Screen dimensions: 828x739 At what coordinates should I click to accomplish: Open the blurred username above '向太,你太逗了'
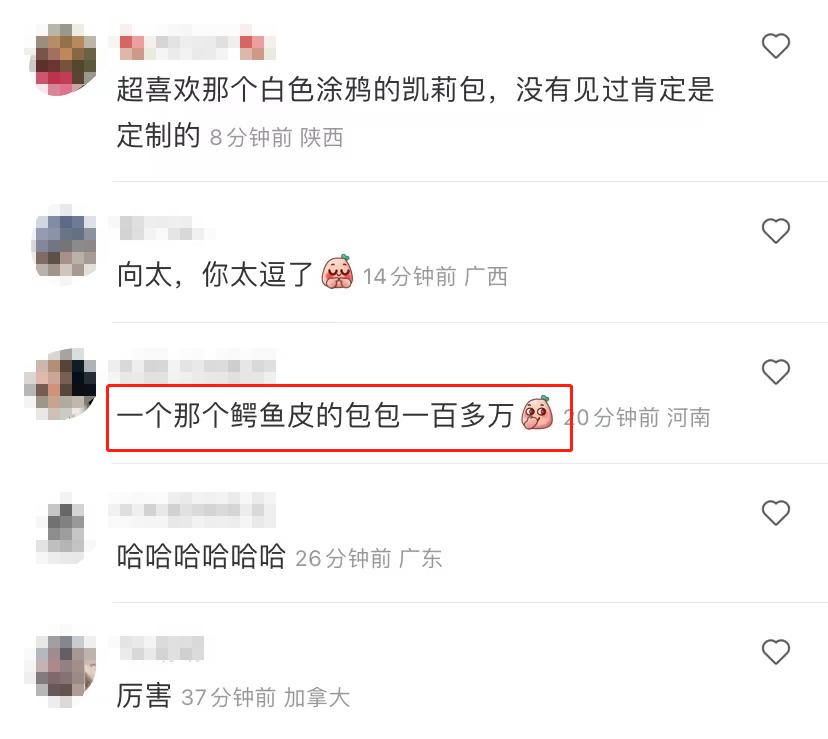[162, 228]
